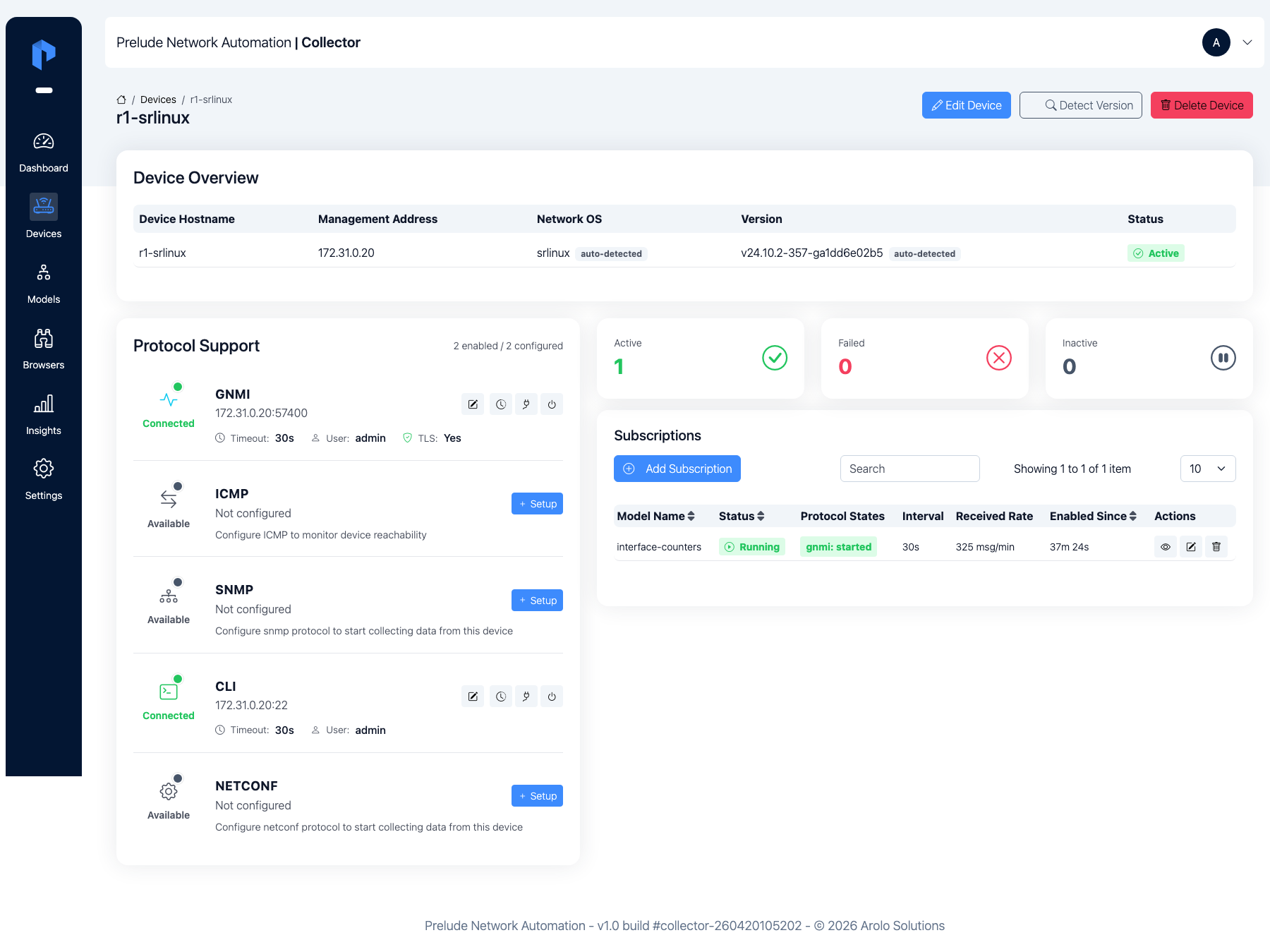This screenshot has height=952, width=1270.
Task: Click the home icon in the breadcrumb
Action: pyautogui.click(x=121, y=100)
